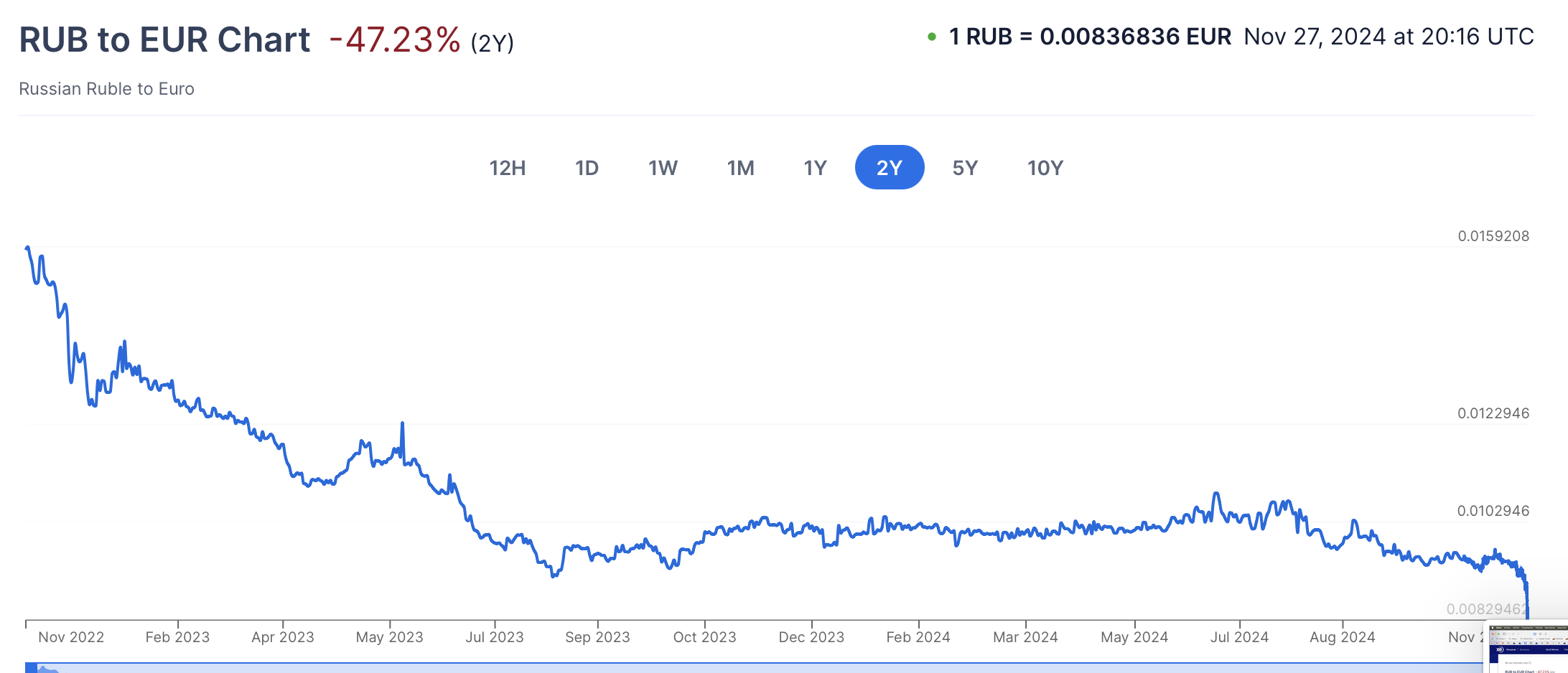Click the RUB to EUR Chart heading
The image size is (1568, 673).
[164, 39]
